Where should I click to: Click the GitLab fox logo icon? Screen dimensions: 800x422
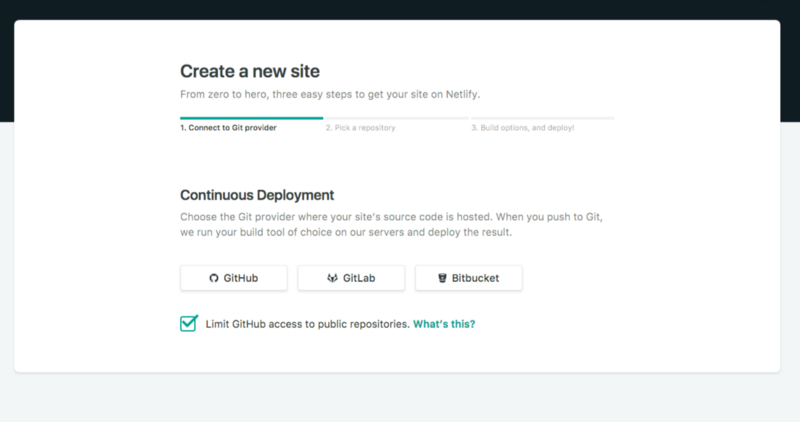(332, 278)
